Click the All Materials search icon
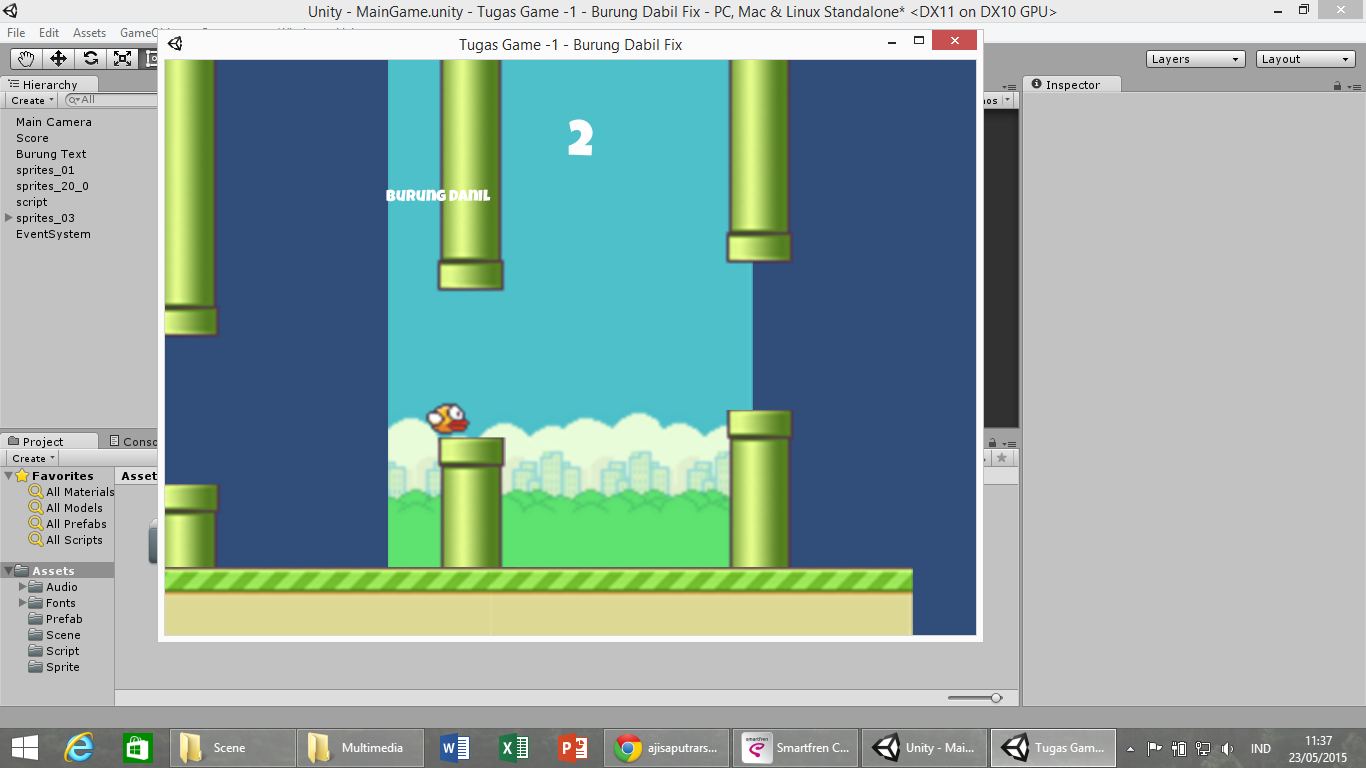1366x768 pixels. click(36, 492)
